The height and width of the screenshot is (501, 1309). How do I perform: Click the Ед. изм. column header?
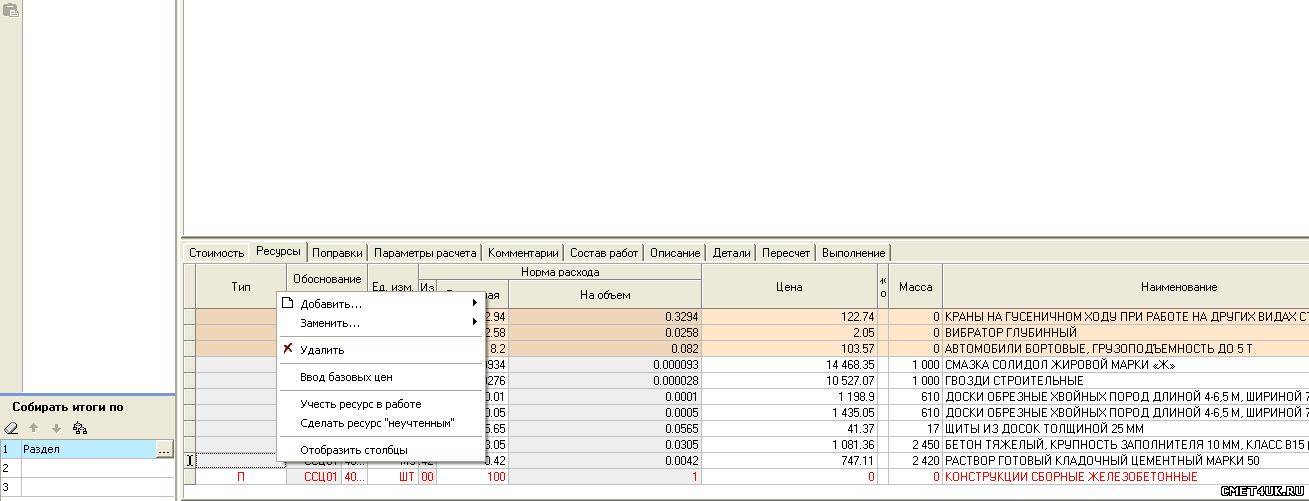click(393, 287)
